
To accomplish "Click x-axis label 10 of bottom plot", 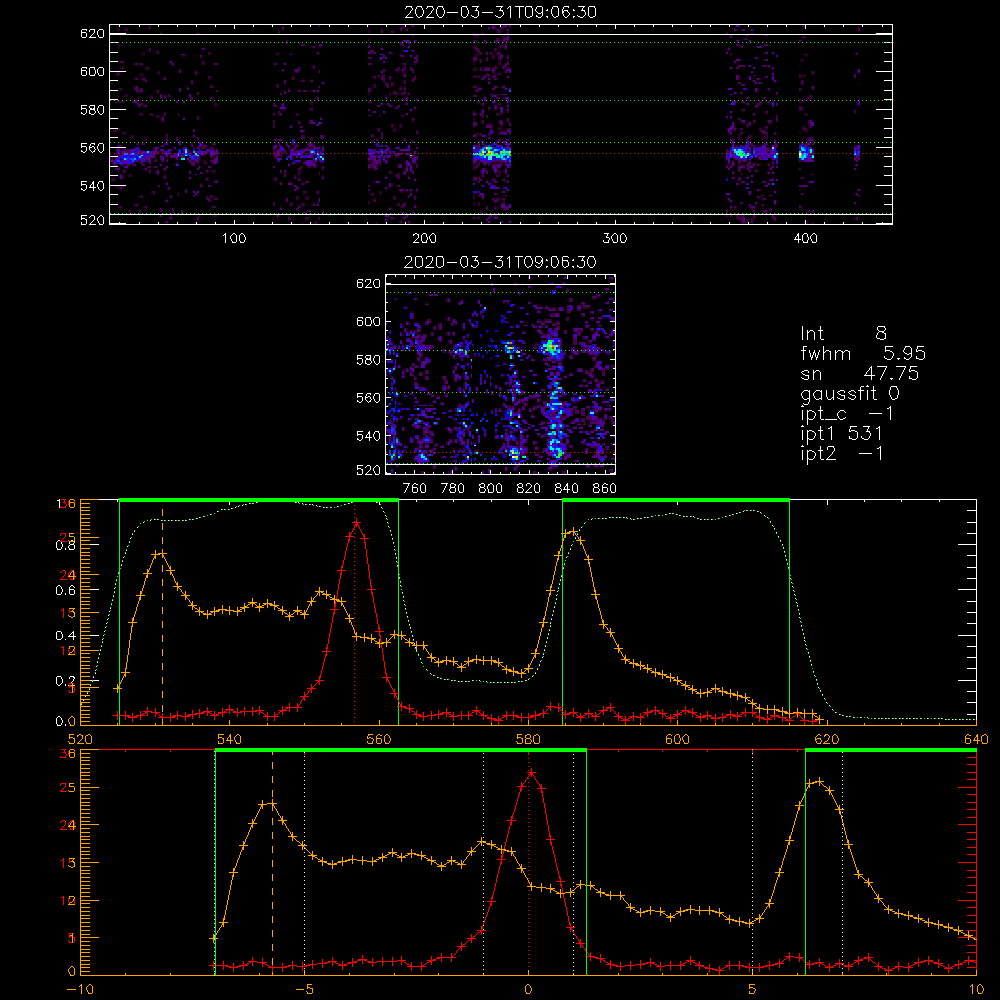I will pyautogui.click(x=976, y=990).
